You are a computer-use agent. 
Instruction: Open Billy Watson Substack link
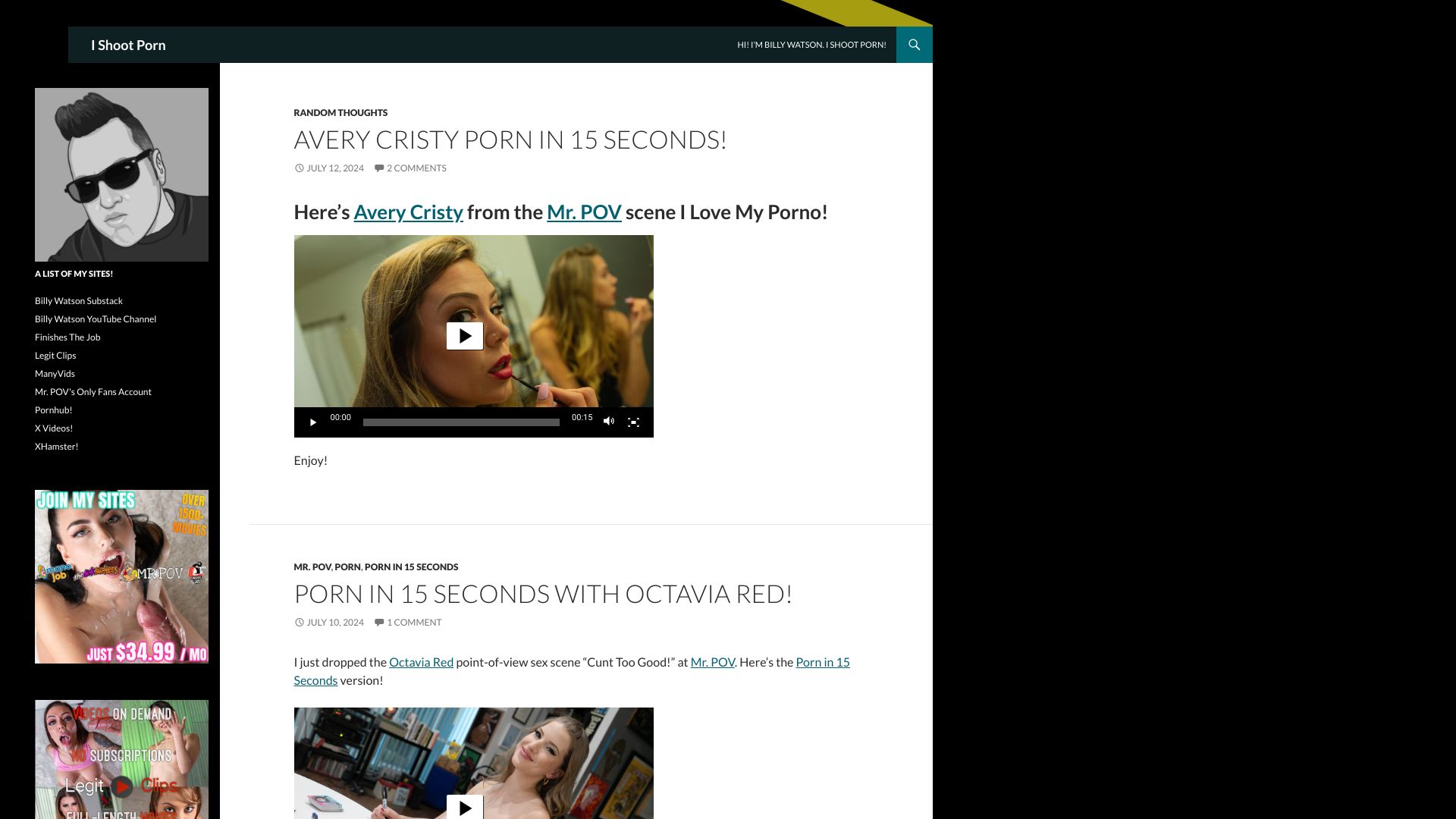pos(78,301)
